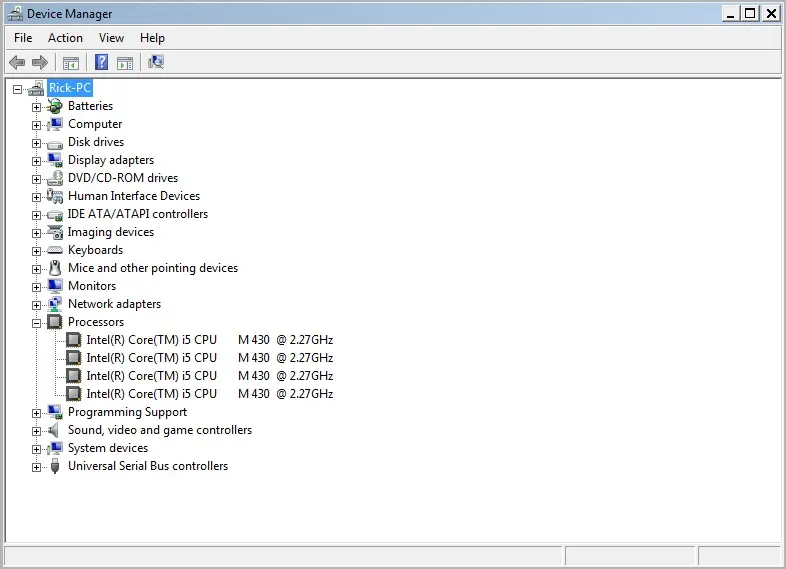Select the Processors label
Screen dimensions: 786x569
96,322
